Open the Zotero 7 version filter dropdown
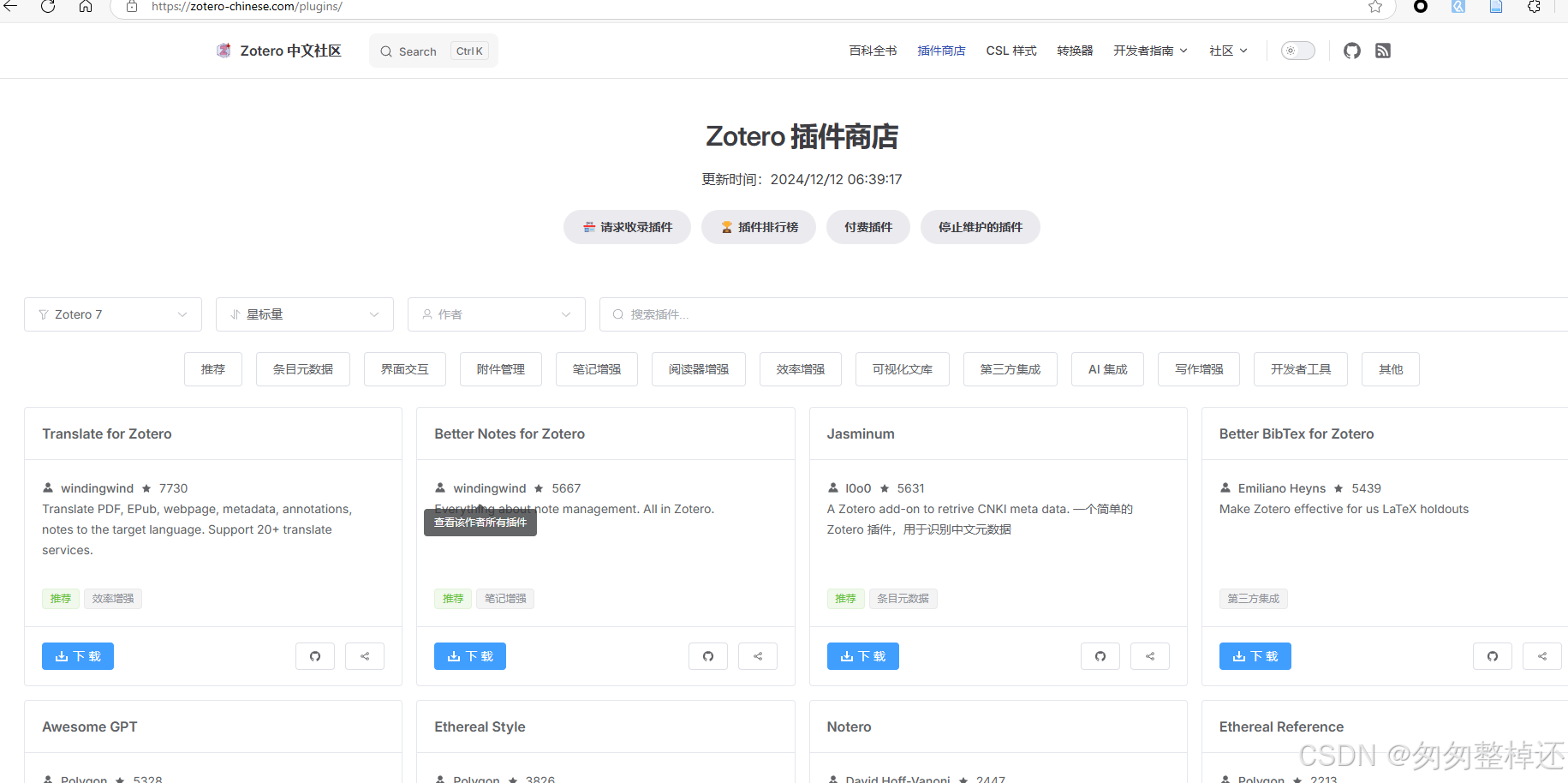This screenshot has height=783, width=1568. coord(113,314)
